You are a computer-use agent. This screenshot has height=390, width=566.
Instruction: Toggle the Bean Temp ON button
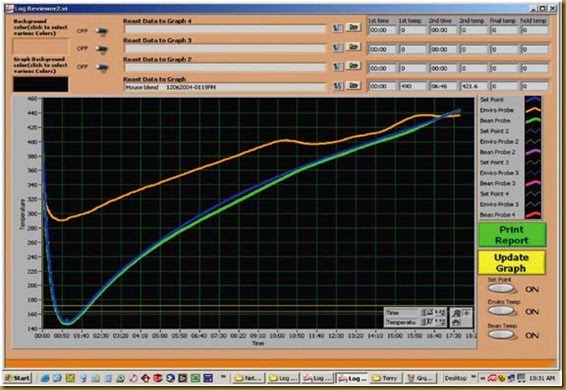point(501,335)
